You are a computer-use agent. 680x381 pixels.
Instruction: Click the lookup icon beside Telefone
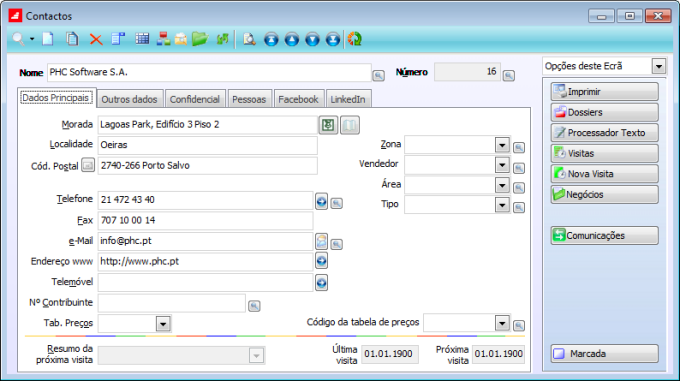click(x=337, y=203)
